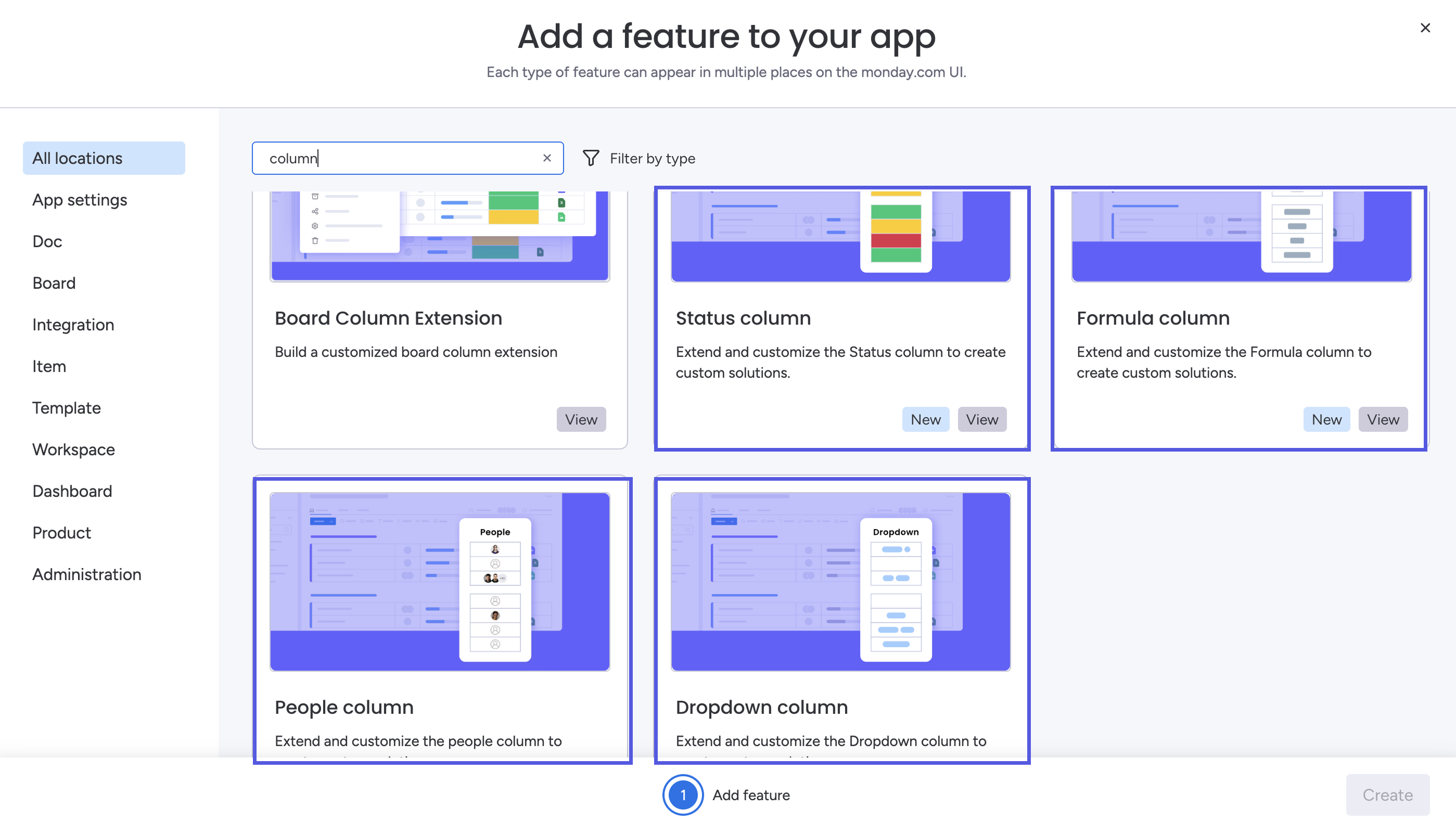1456x822 pixels.
Task: Click the New tag on Formula column
Action: click(1326, 419)
